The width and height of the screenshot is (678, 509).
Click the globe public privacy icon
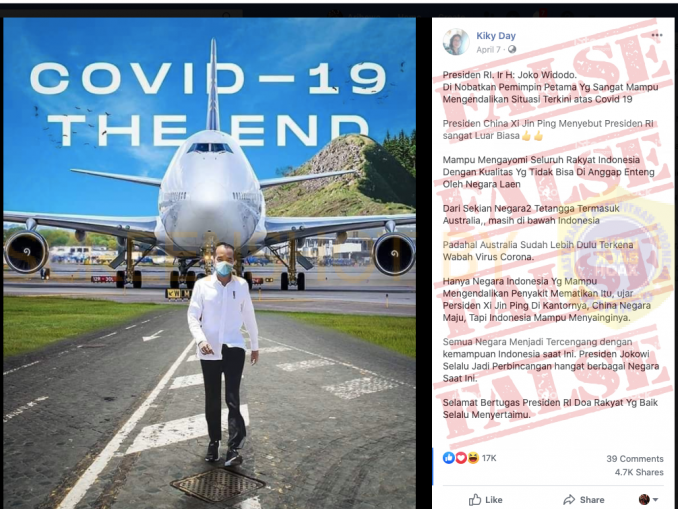[512, 49]
